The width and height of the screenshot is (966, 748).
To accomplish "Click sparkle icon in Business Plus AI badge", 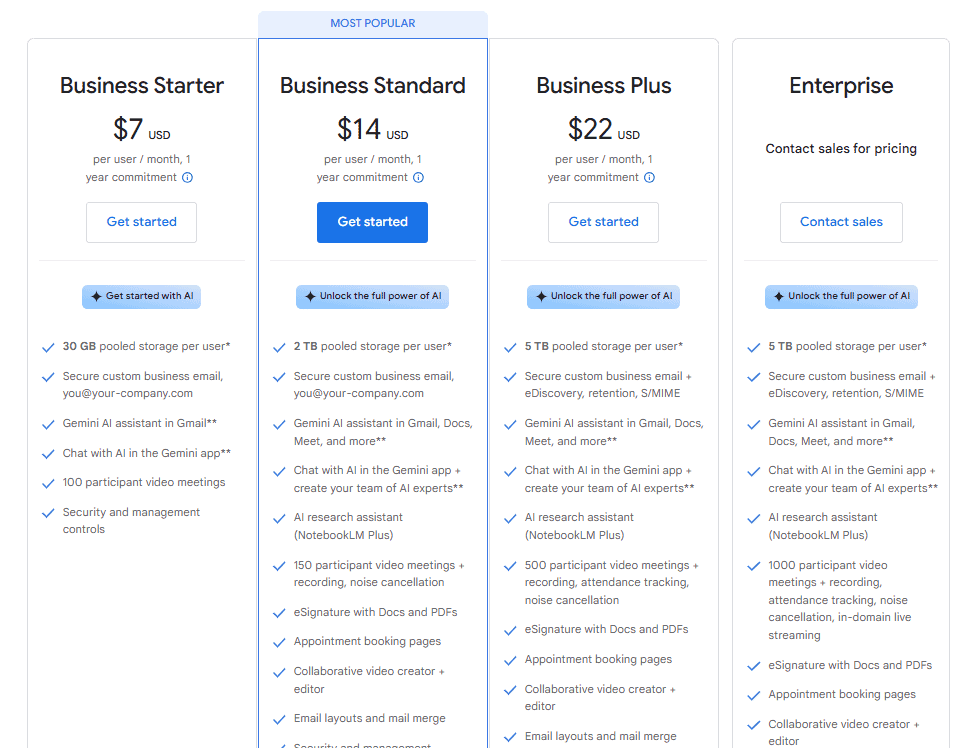I will point(542,296).
